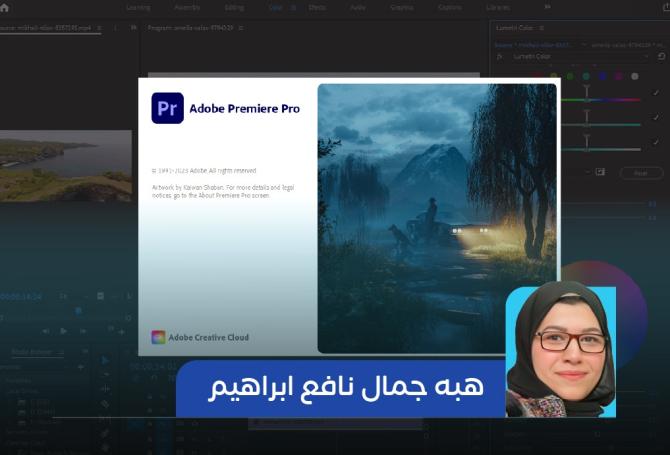This screenshot has width=670, height=455.
Task: Open the Lumetri Color effect dropdown
Action: pyautogui.click(x=581, y=56)
